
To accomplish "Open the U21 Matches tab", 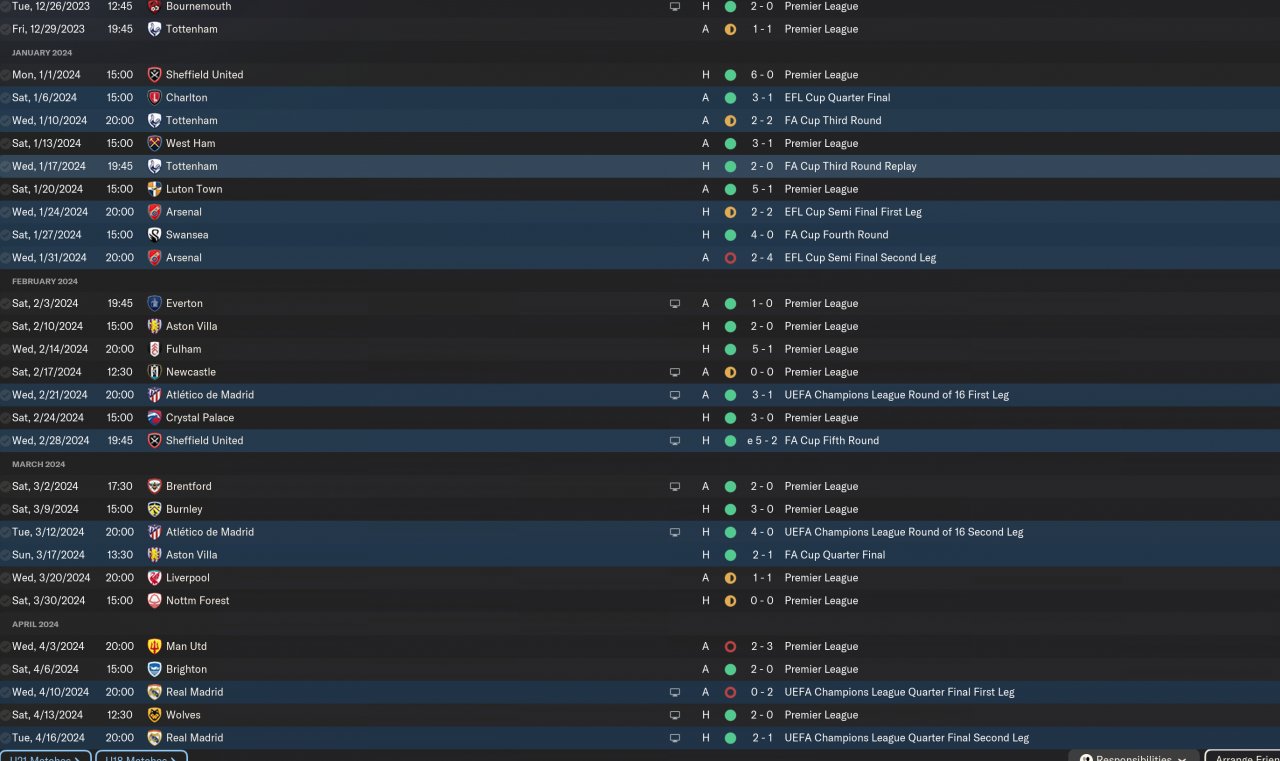I will point(45,757).
